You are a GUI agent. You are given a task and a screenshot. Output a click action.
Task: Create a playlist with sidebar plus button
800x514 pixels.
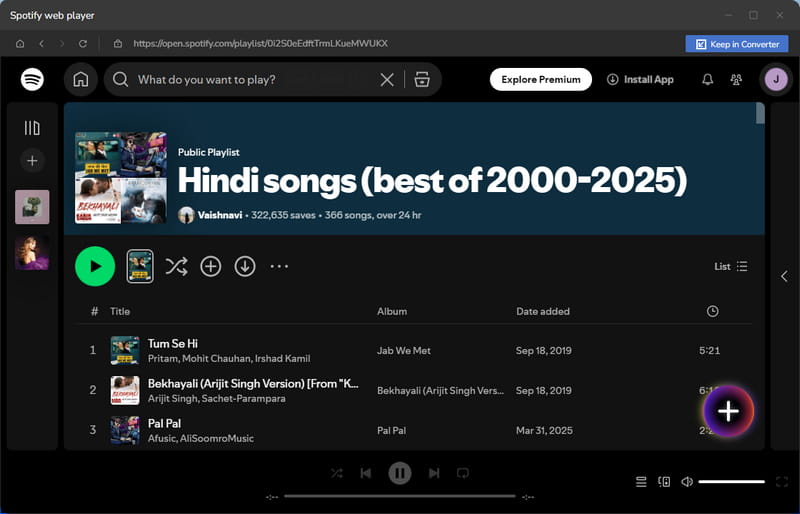[32, 161]
